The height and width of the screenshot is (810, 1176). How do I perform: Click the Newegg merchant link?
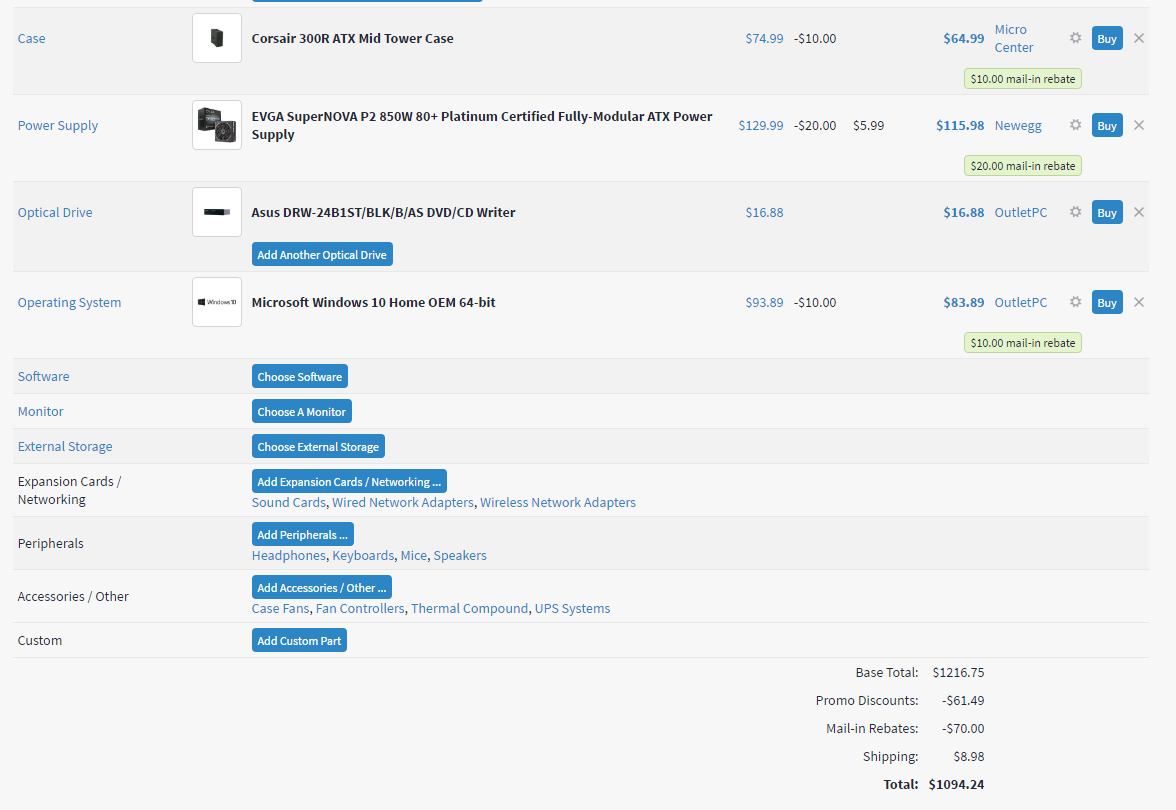pyautogui.click(x=1018, y=125)
